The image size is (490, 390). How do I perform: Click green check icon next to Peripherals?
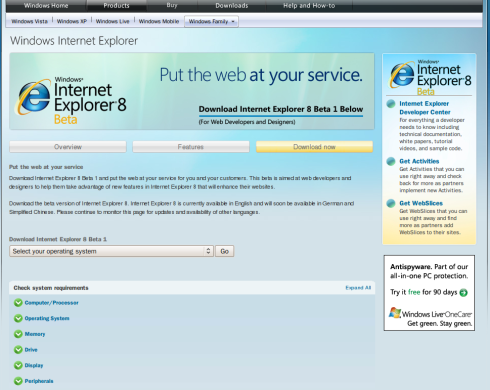pos(18,381)
